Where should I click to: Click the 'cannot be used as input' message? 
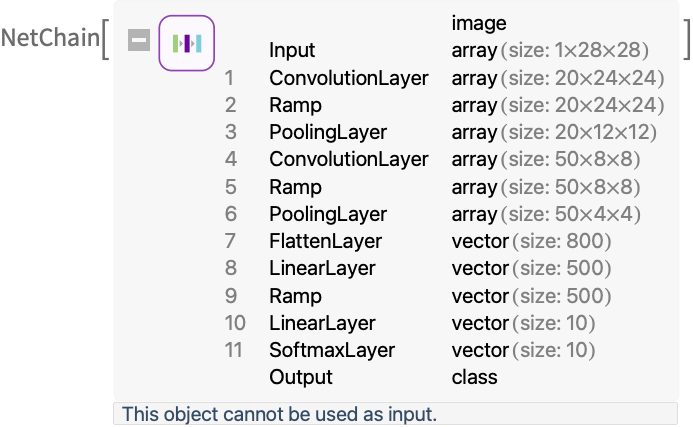point(279,414)
